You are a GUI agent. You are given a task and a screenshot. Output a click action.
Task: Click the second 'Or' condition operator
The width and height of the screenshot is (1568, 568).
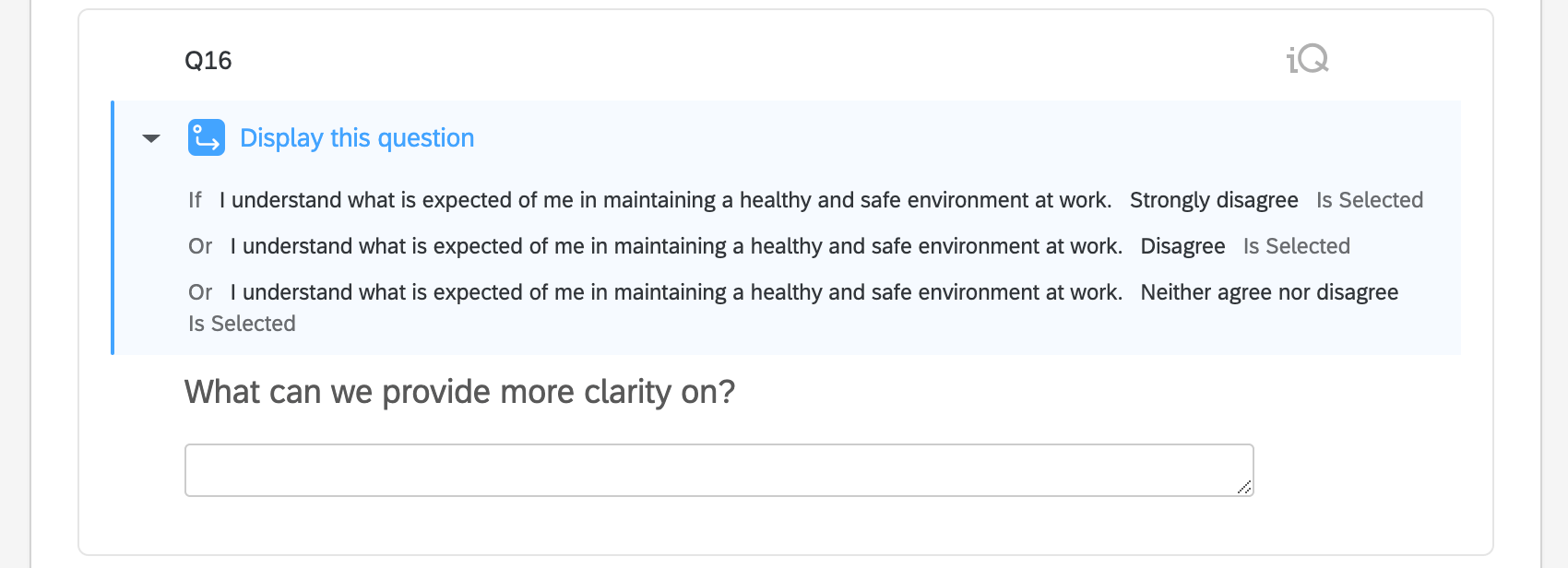(200, 292)
